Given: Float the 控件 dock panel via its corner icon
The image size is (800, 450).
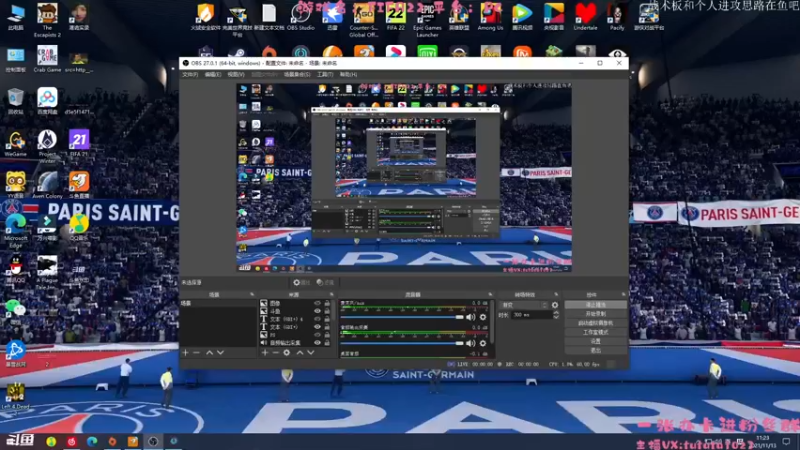Looking at the screenshot, I should pyautogui.click(x=623, y=294).
